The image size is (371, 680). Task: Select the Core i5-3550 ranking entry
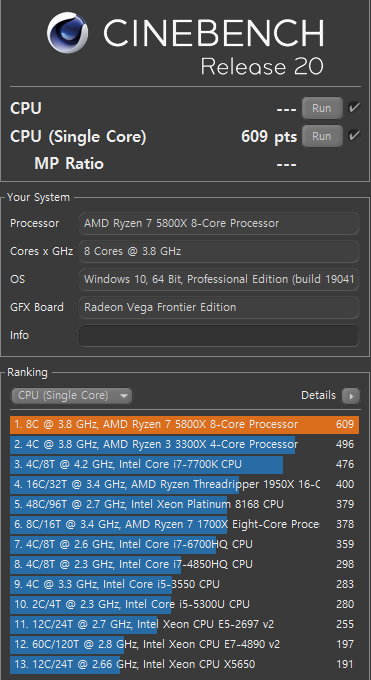(x=184, y=584)
